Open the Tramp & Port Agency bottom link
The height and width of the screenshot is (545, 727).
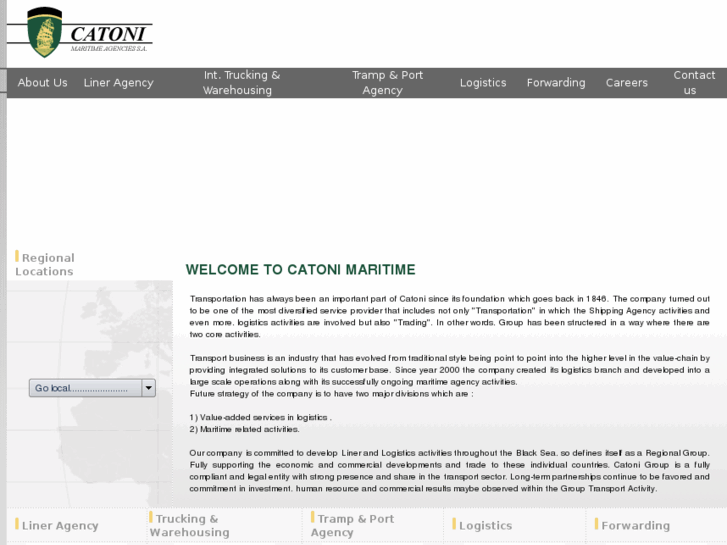click(352, 525)
